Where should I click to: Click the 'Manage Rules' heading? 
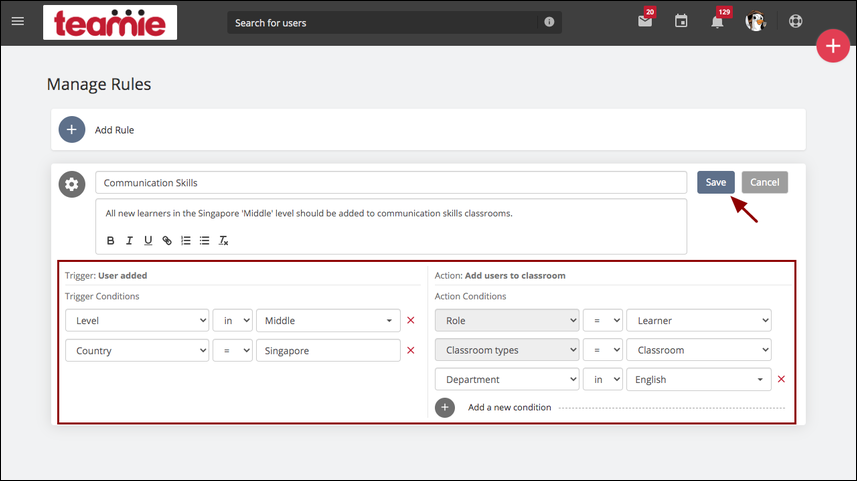point(99,84)
